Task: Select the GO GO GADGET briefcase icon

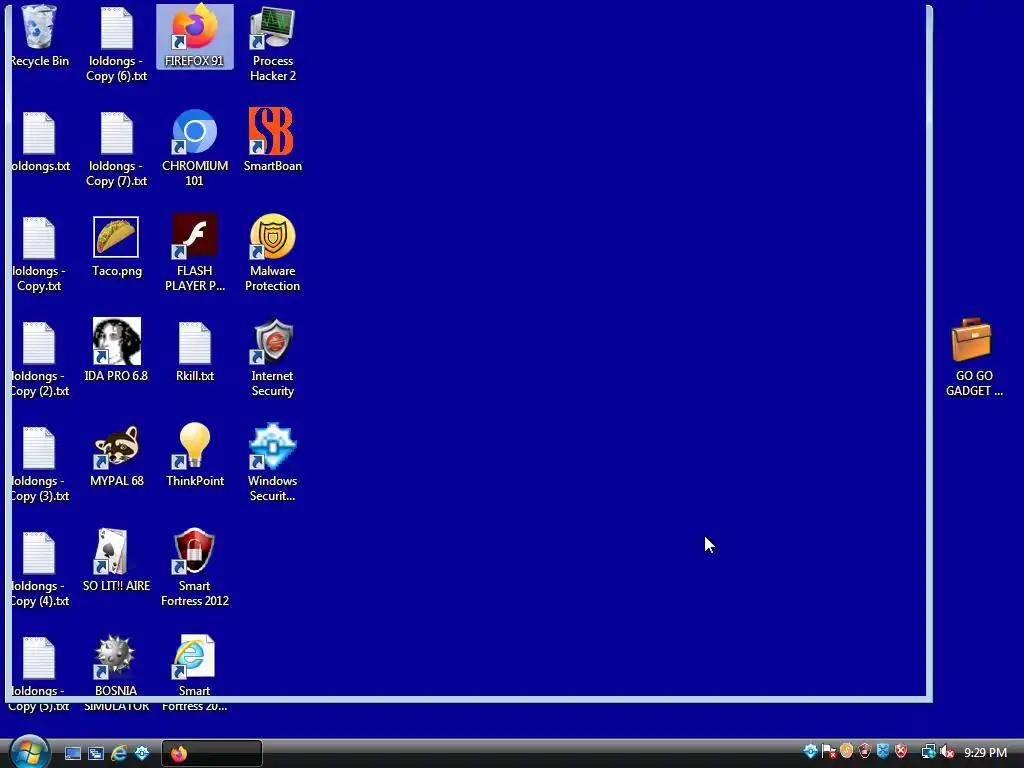Action: click(x=974, y=359)
